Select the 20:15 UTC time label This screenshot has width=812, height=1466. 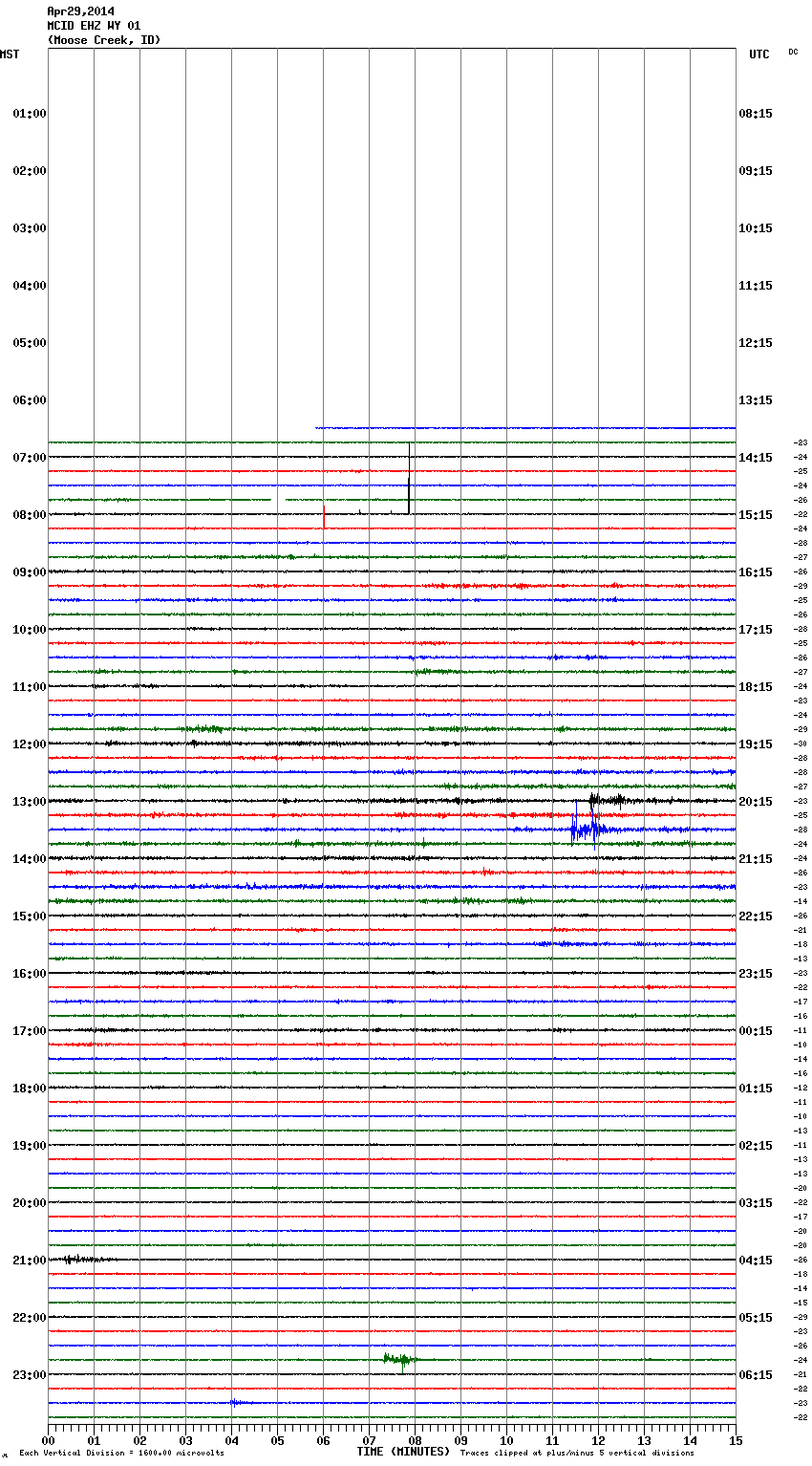(756, 802)
